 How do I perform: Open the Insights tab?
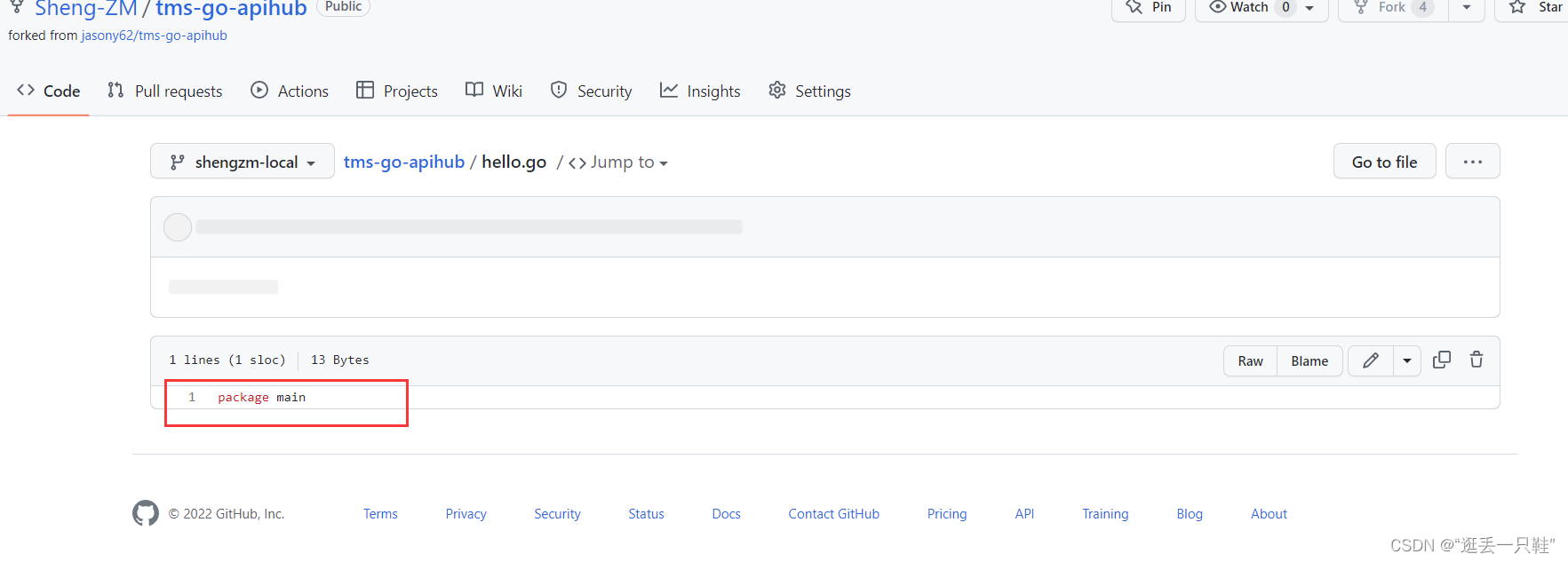[700, 91]
